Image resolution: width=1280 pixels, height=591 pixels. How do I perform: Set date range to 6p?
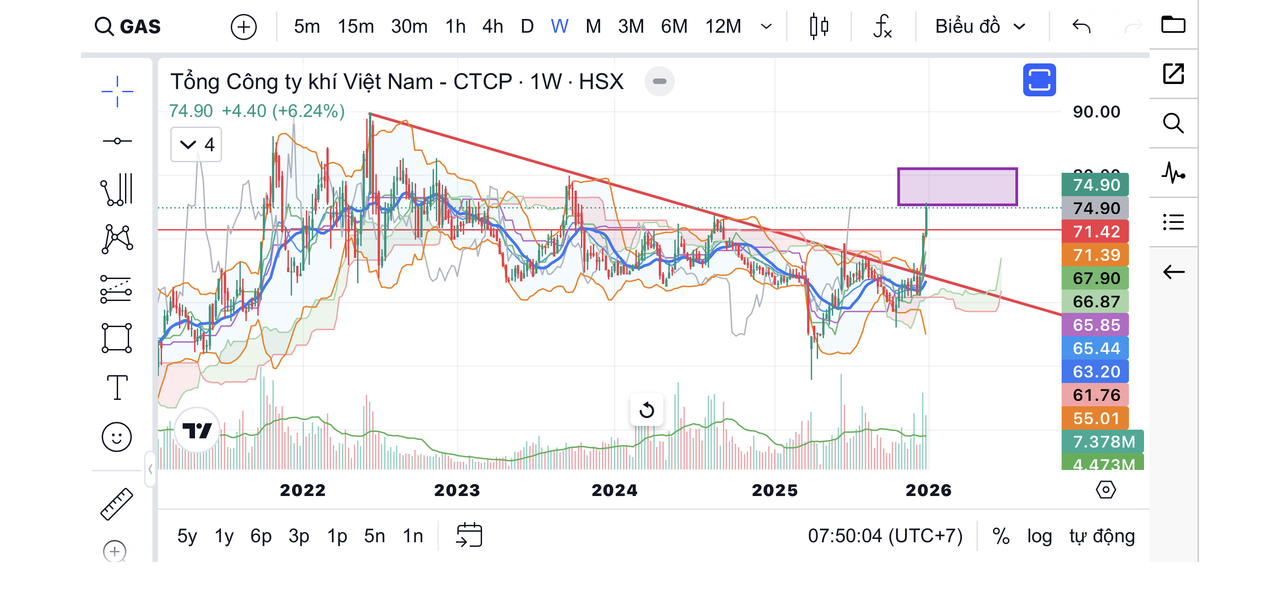pyautogui.click(x=261, y=536)
